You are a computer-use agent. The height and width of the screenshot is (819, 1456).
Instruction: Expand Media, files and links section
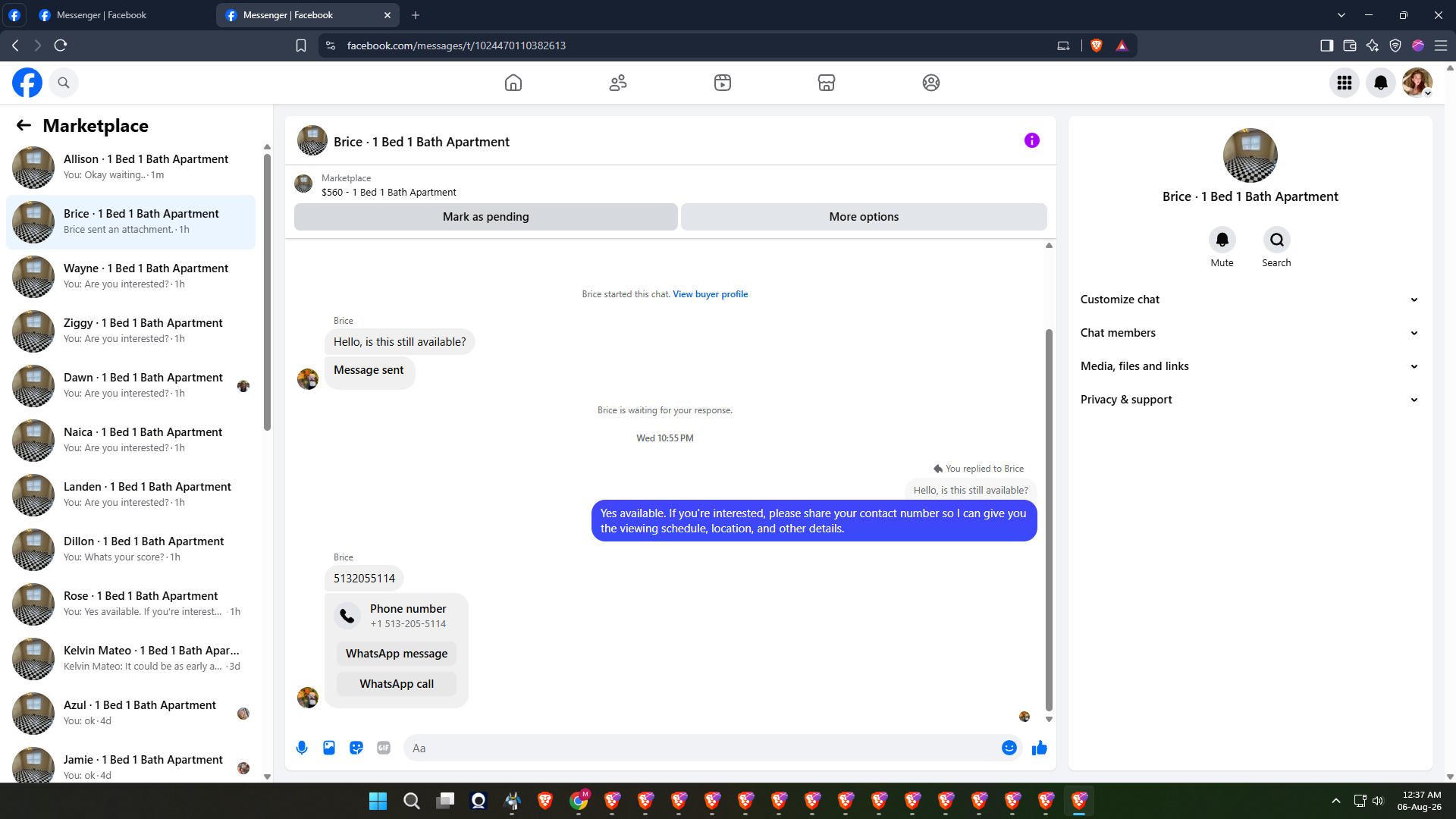click(1250, 366)
